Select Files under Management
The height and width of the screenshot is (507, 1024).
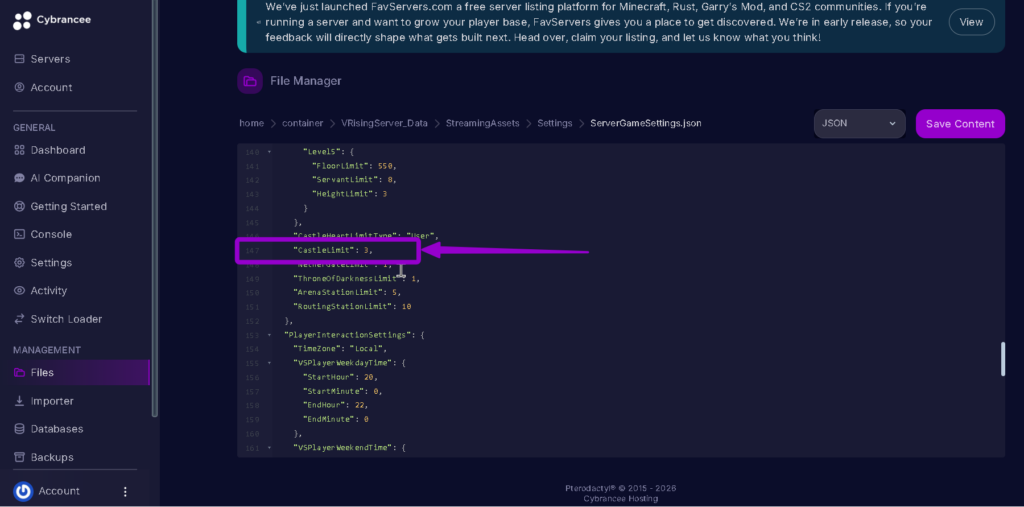(42, 372)
